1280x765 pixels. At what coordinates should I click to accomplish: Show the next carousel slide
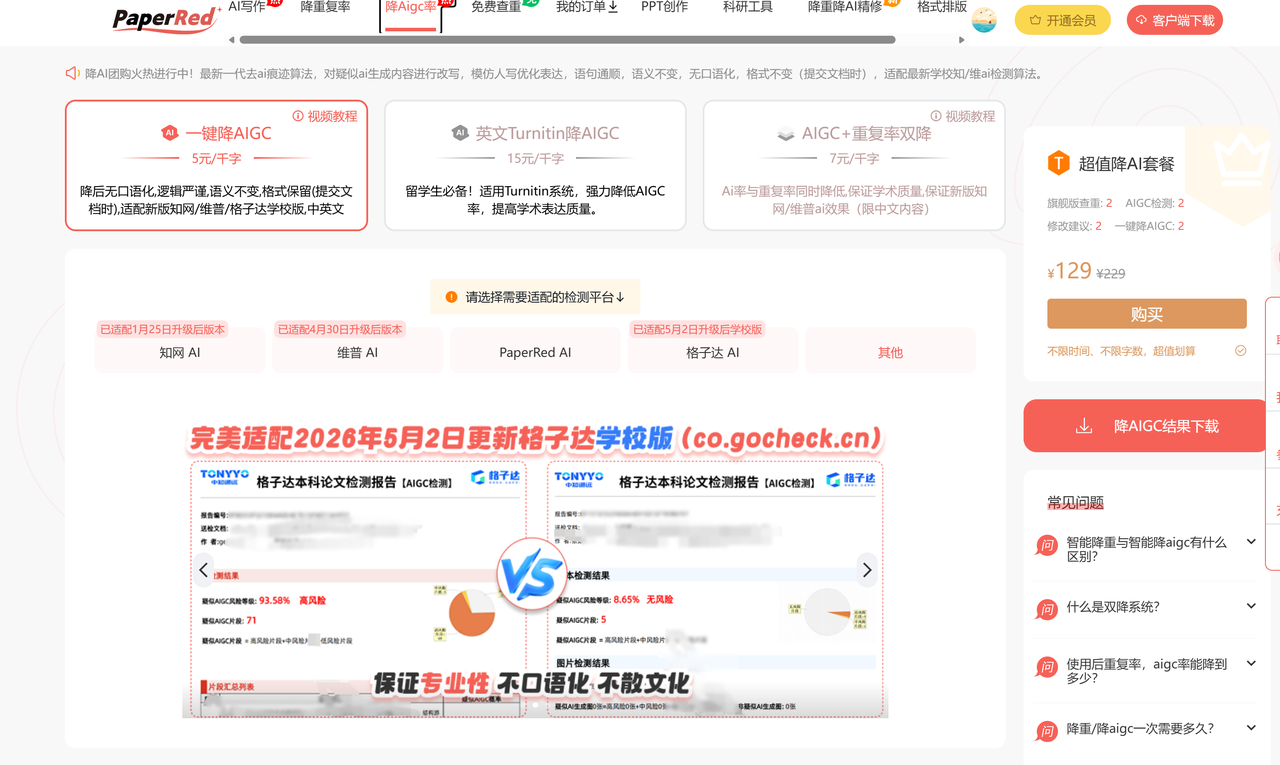(867, 570)
